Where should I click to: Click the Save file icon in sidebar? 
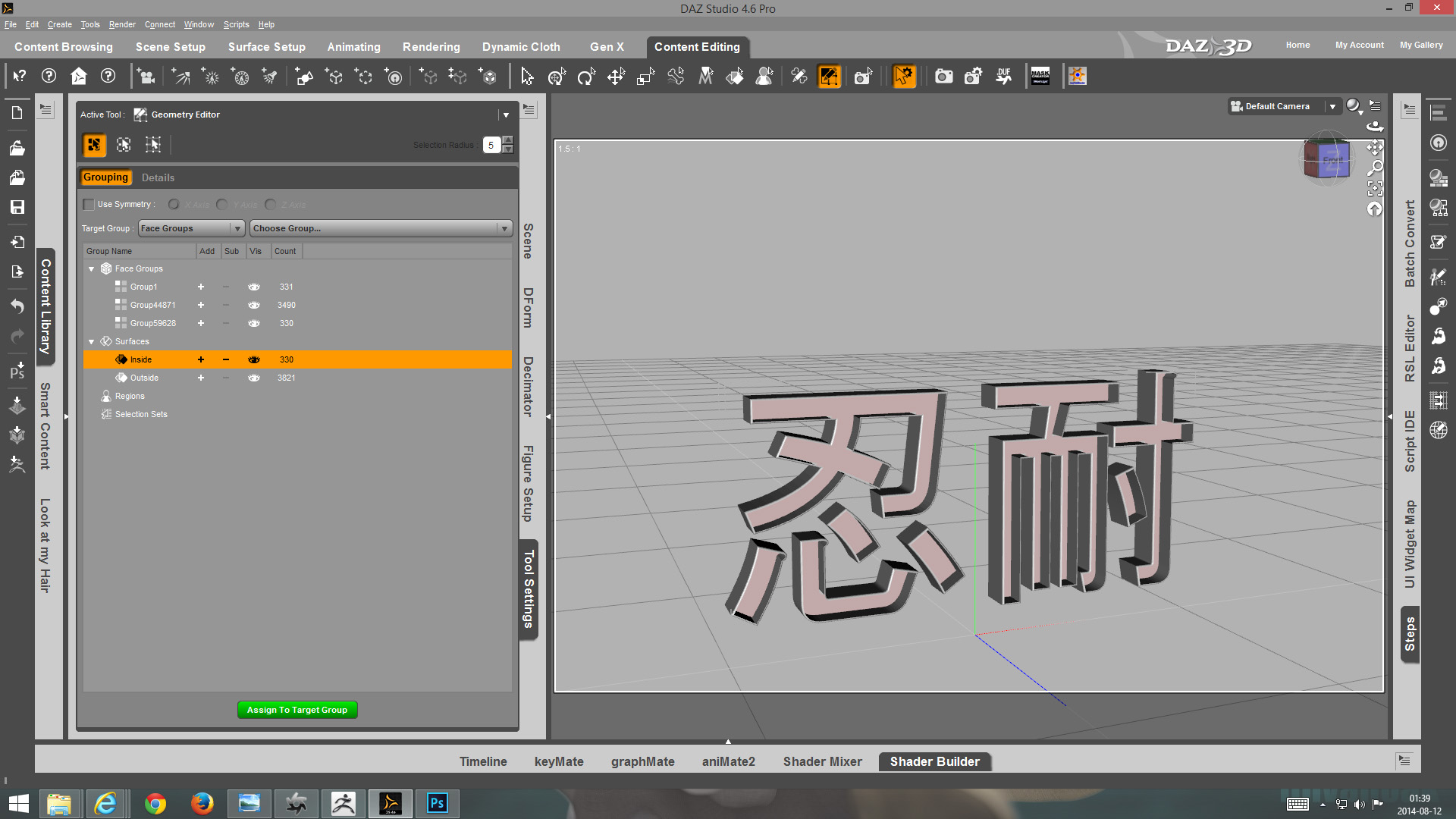(x=17, y=207)
